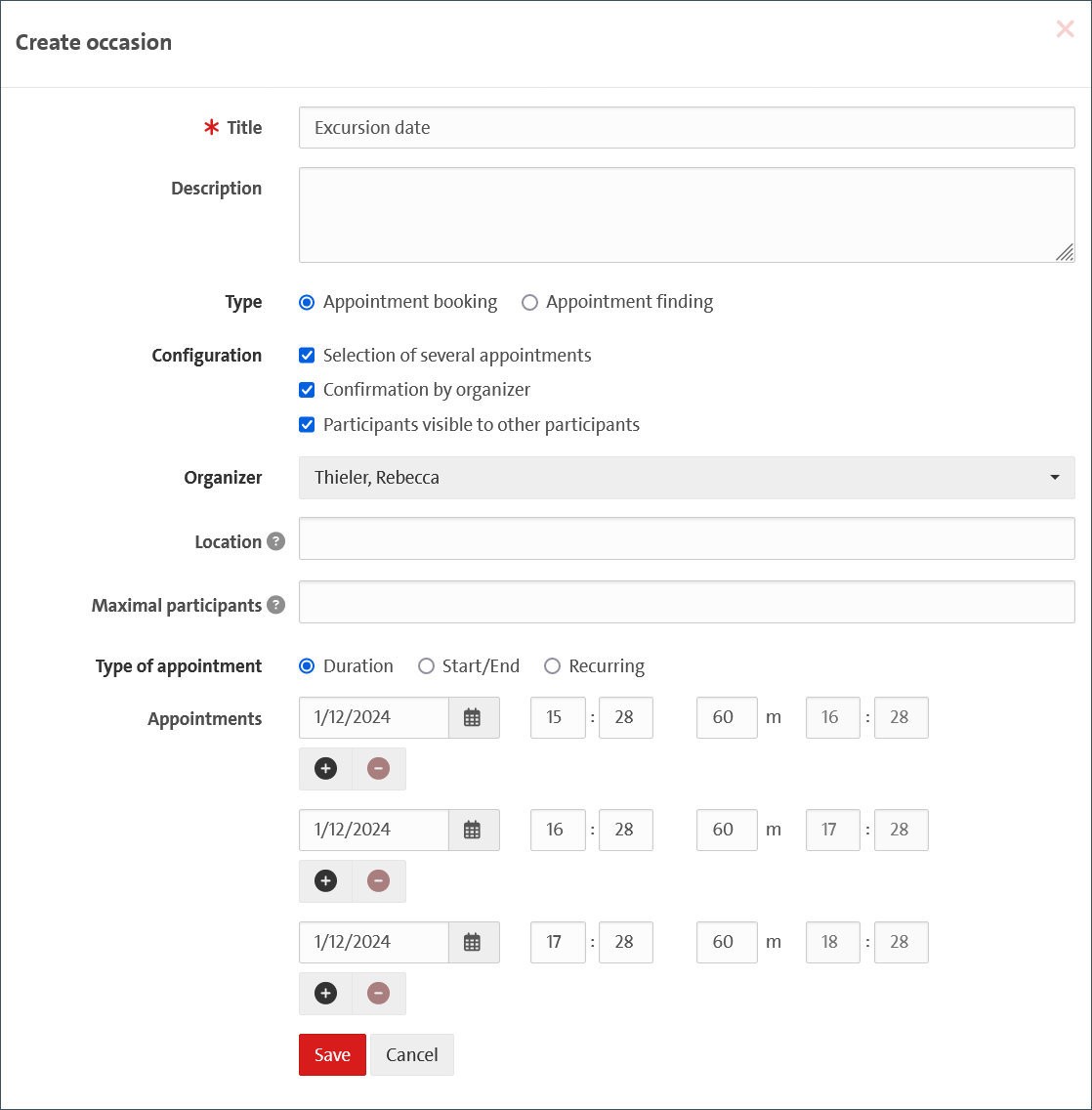Remove second appointment using minus icon
Screen dimensions: 1092x1110
pos(378,881)
